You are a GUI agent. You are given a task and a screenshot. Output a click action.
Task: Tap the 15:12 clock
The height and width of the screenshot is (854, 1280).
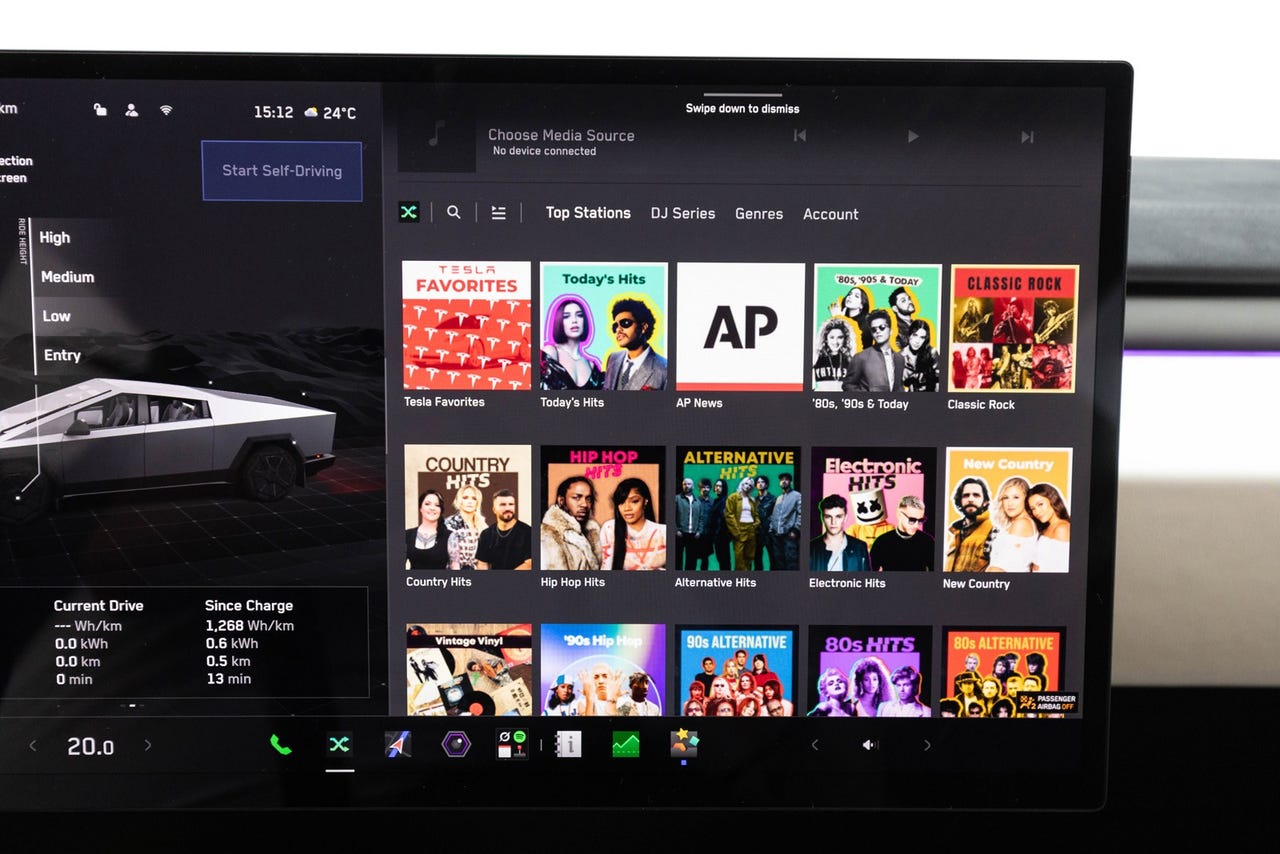pos(273,112)
